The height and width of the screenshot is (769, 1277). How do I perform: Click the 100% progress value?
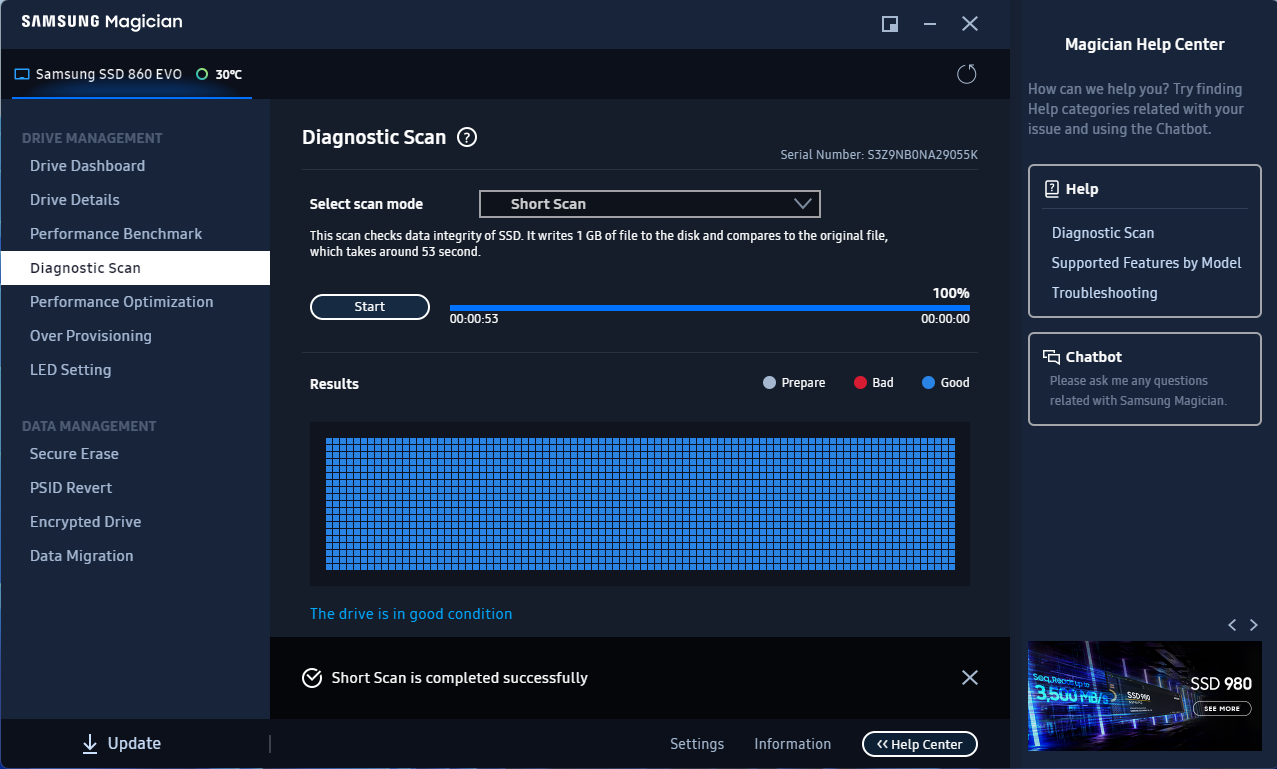coord(951,293)
